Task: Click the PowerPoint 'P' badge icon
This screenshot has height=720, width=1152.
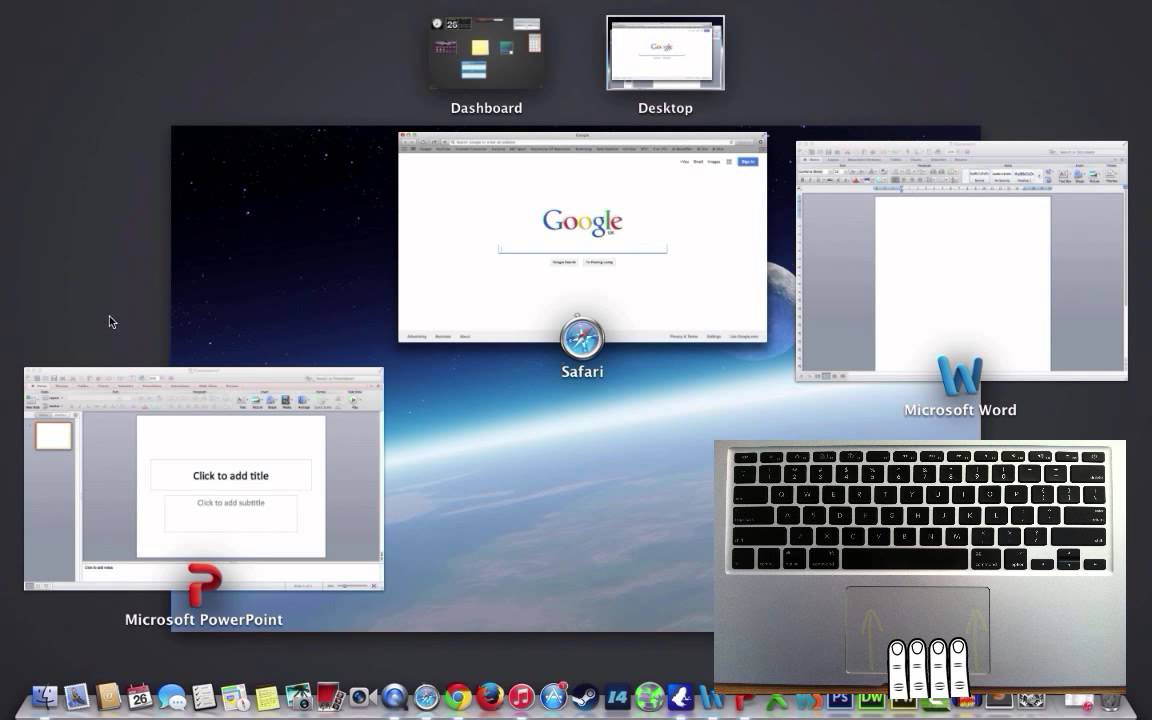Action: 204,585
